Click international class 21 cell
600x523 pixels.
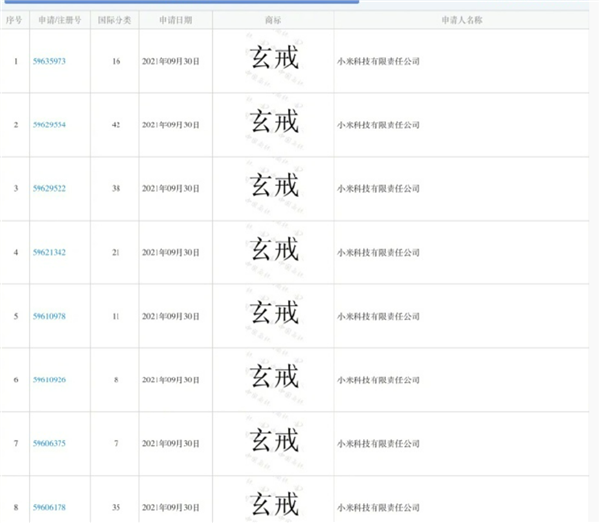[116, 252]
